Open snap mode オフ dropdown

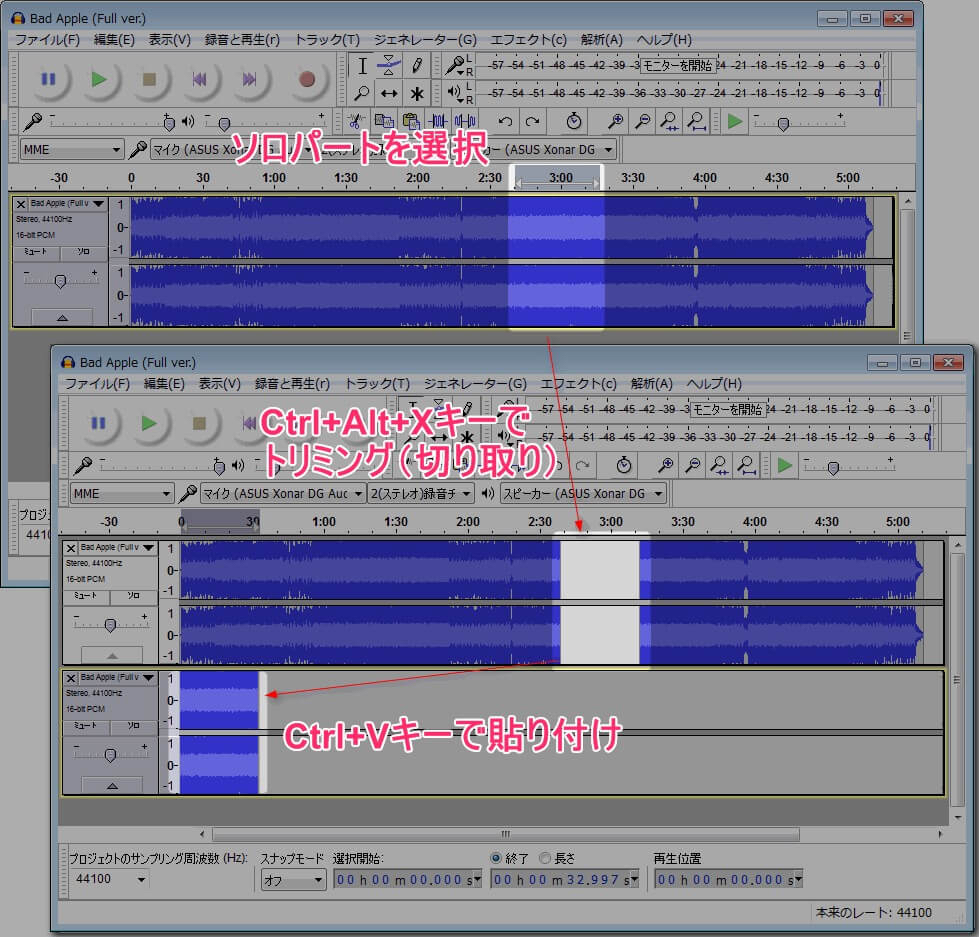pos(293,880)
